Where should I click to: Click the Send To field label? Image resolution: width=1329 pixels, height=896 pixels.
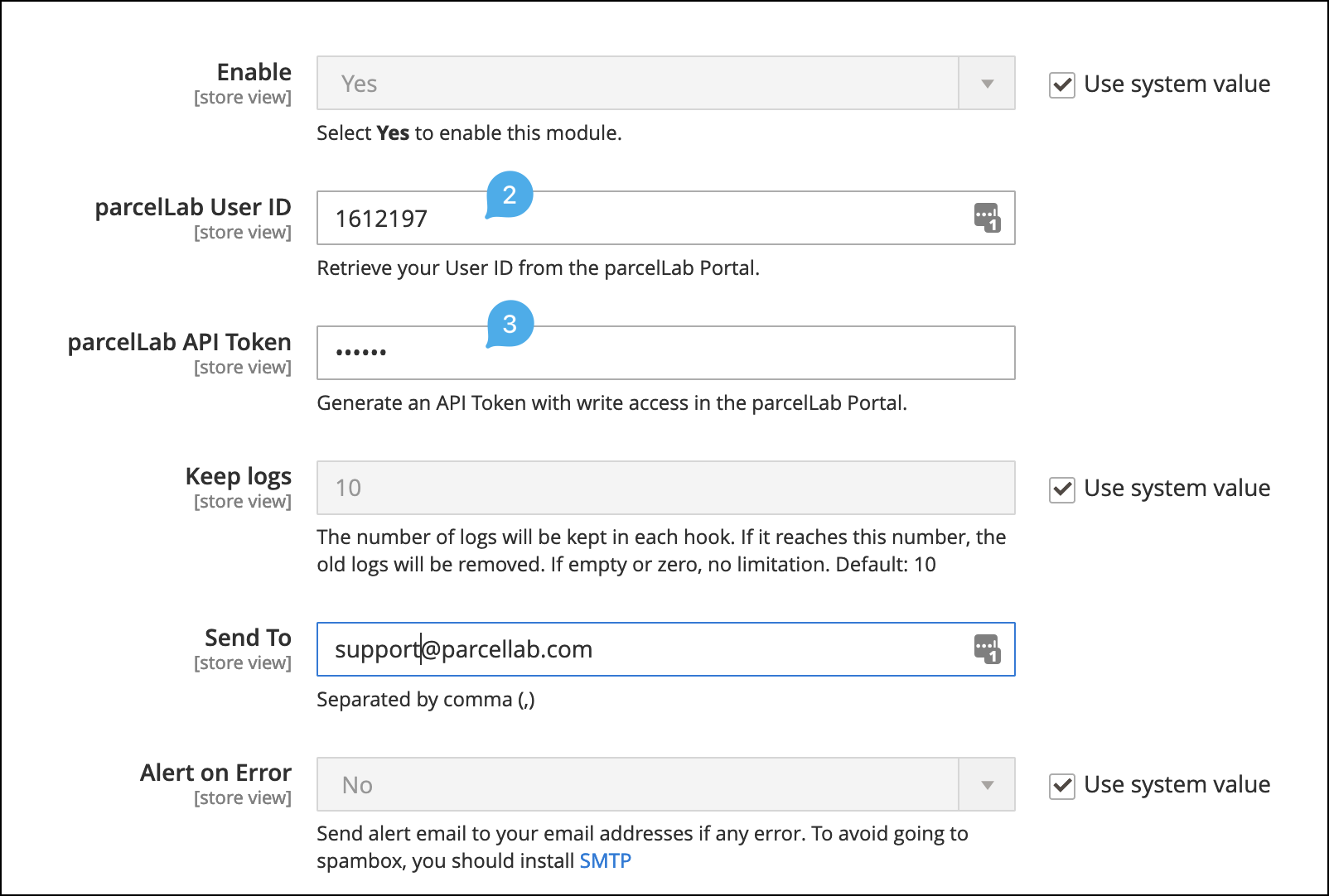click(x=248, y=638)
